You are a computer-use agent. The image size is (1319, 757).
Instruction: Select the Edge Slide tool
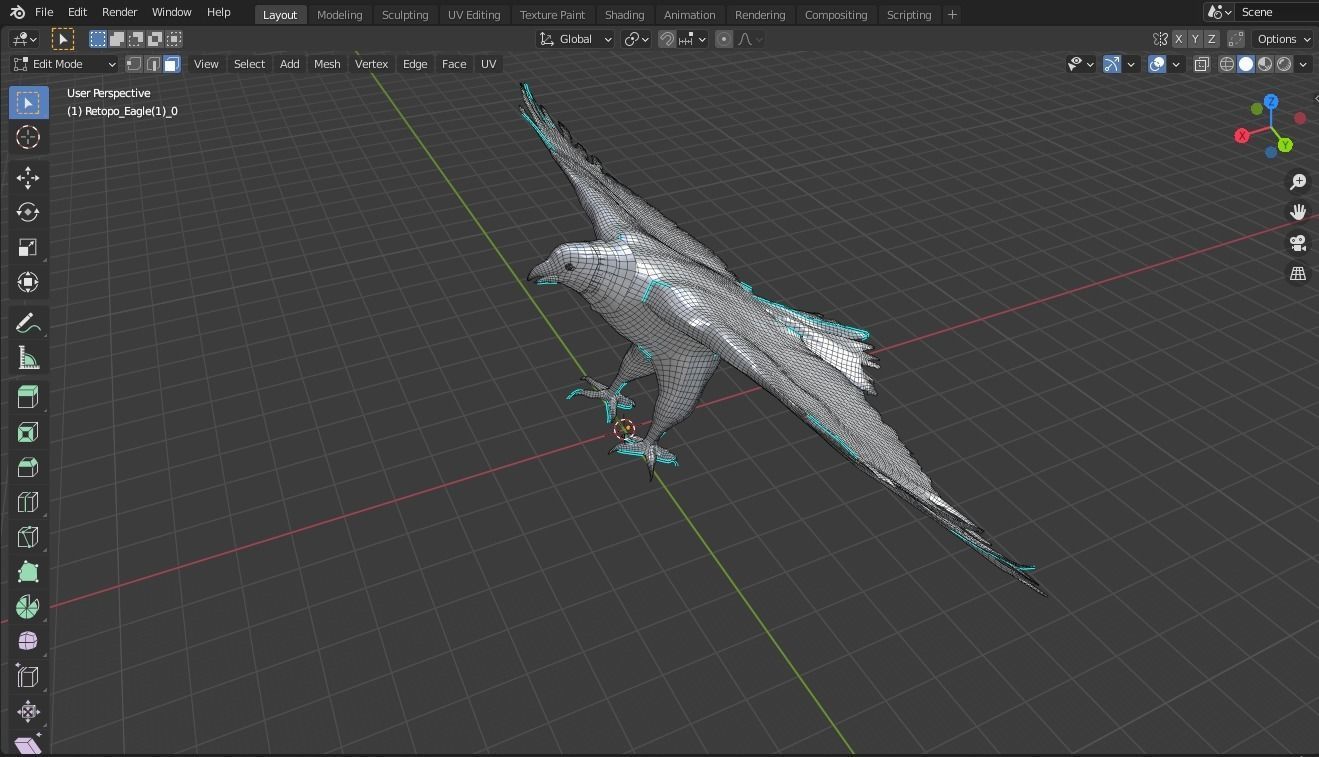pos(28,677)
